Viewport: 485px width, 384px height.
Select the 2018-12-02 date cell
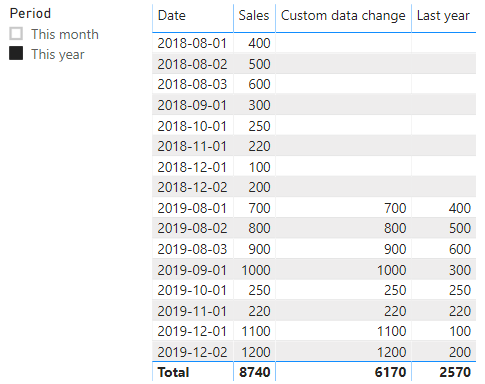[x=192, y=187]
